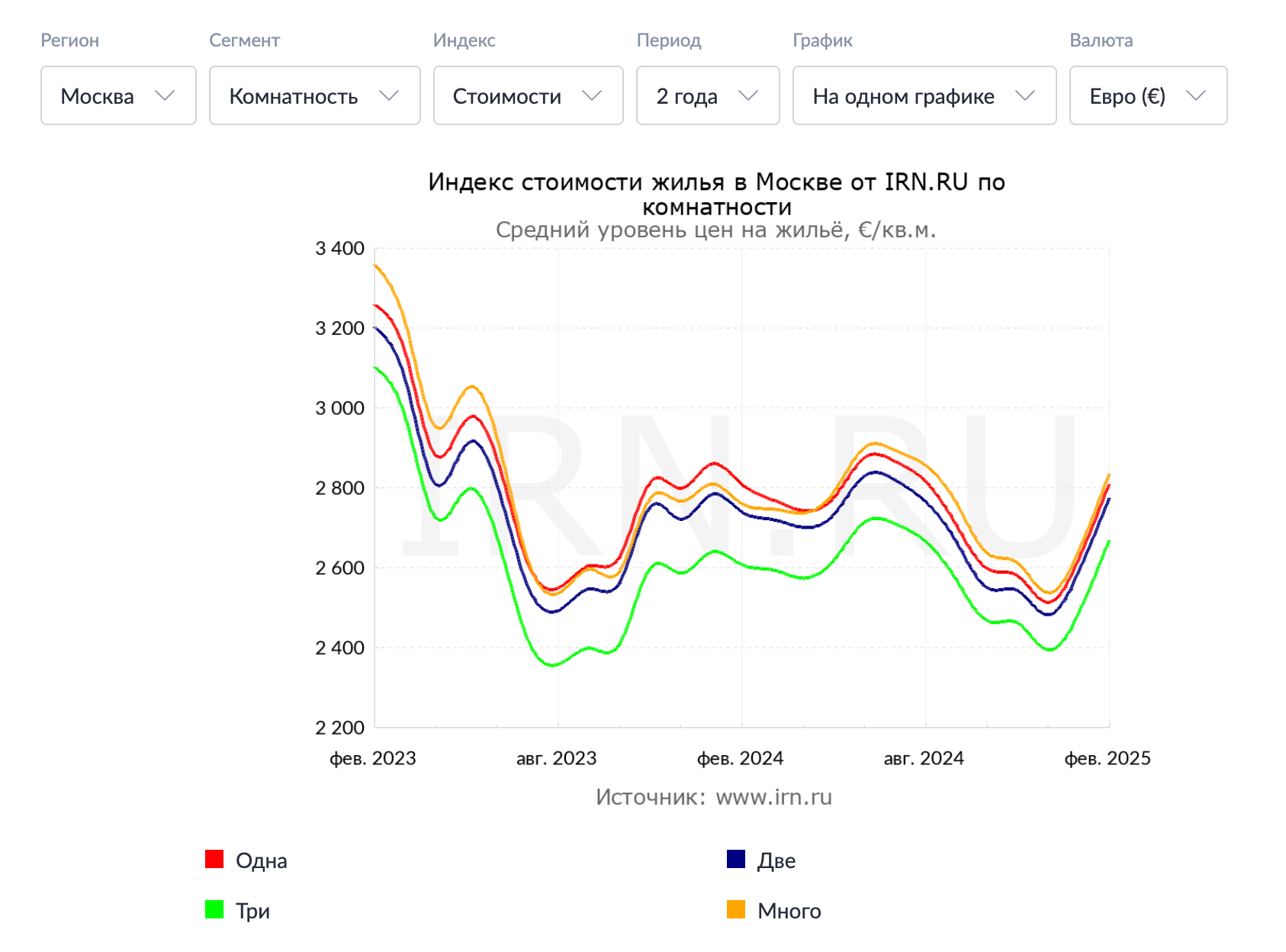Click the Регион filter label
The height and width of the screenshot is (952, 1286).
coord(70,40)
